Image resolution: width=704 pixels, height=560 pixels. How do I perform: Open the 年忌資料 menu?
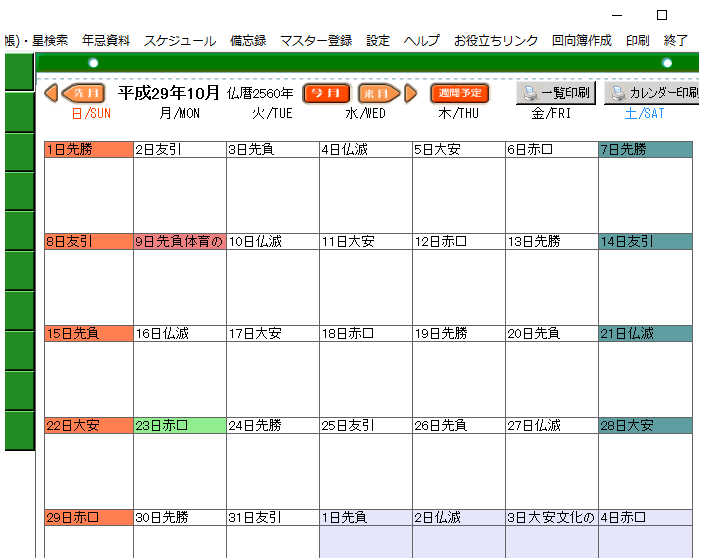(106, 41)
